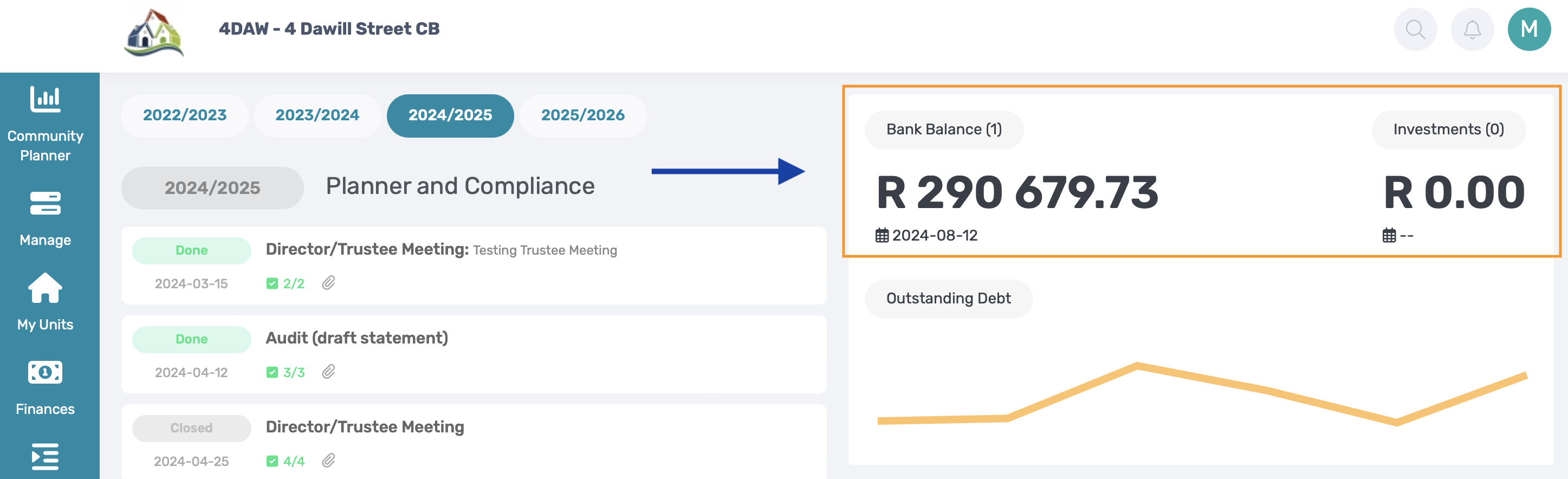Screen dimensions: 1568x479
Task: Select the 2025/2026 year tab
Action: tap(582, 115)
